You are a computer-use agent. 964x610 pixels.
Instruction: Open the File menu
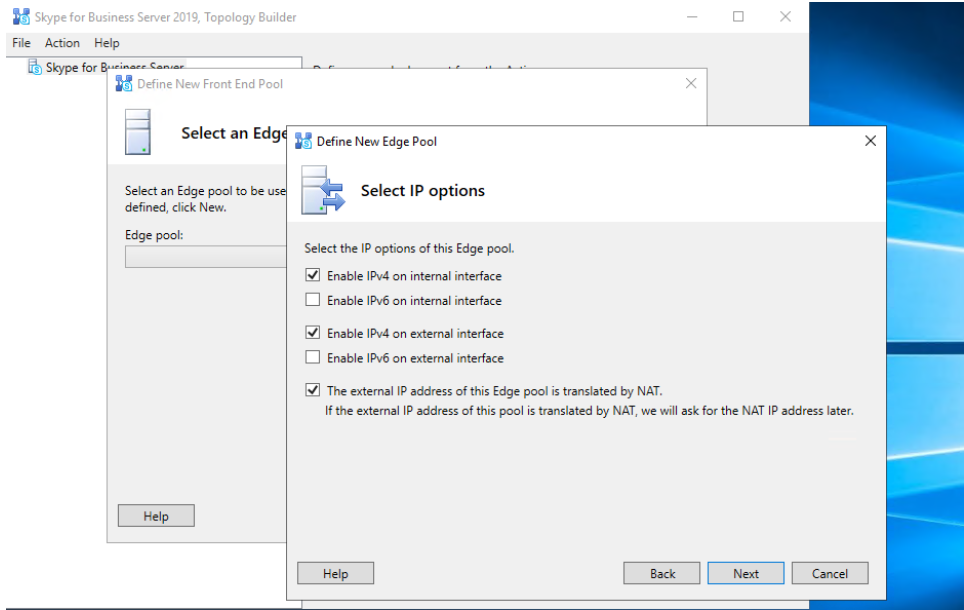(x=21, y=43)
